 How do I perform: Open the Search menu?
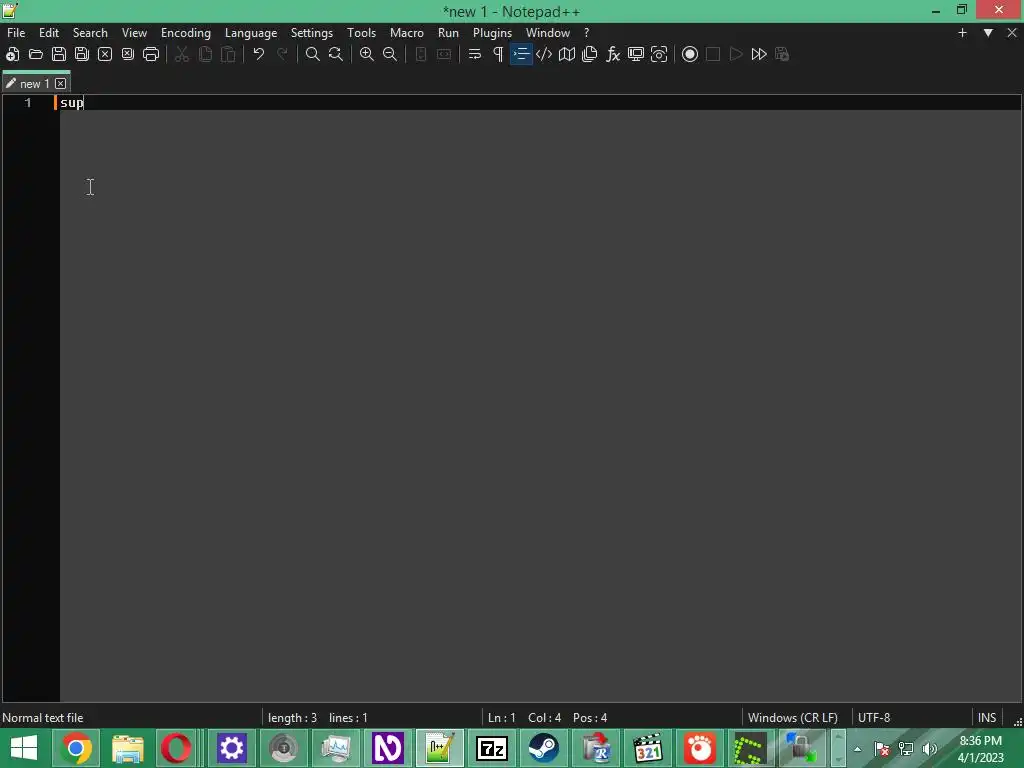(90, 33)
